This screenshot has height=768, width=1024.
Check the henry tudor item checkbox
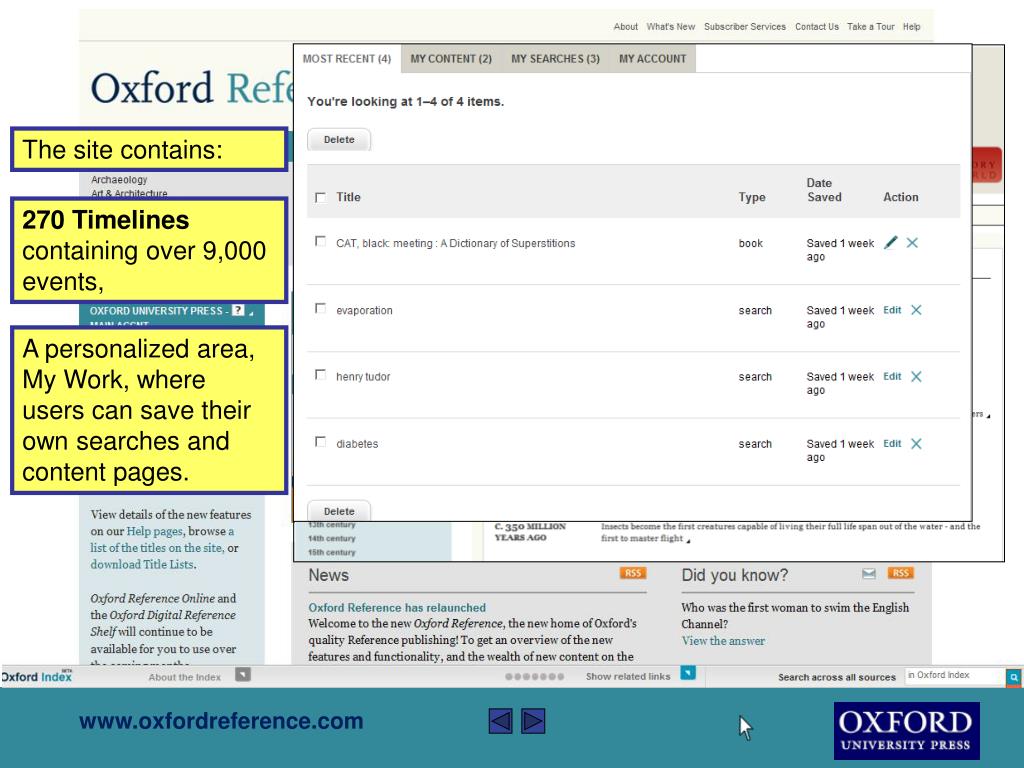(320, 375)
